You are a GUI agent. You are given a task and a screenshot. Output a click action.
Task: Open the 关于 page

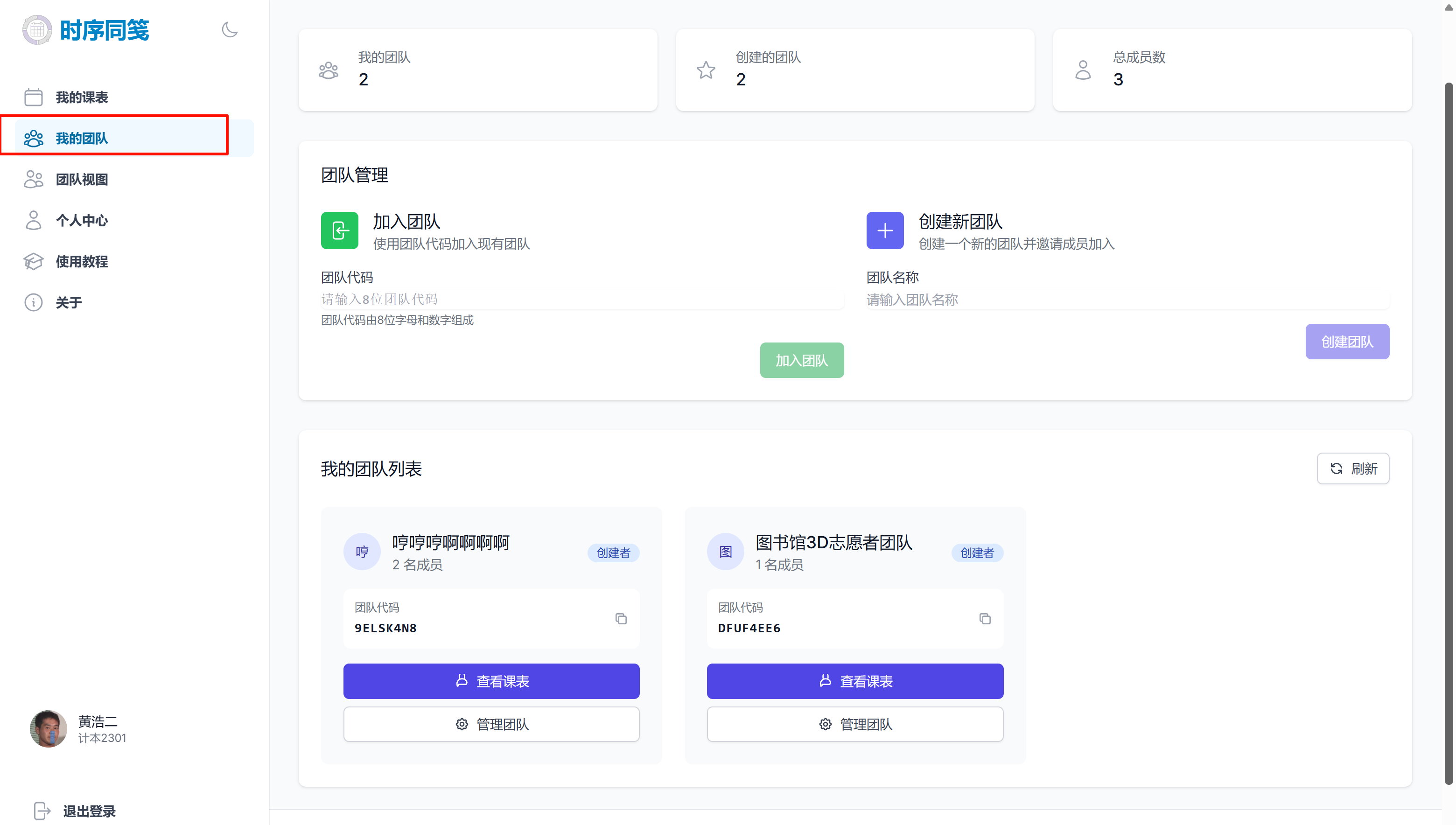coord(69,302)
